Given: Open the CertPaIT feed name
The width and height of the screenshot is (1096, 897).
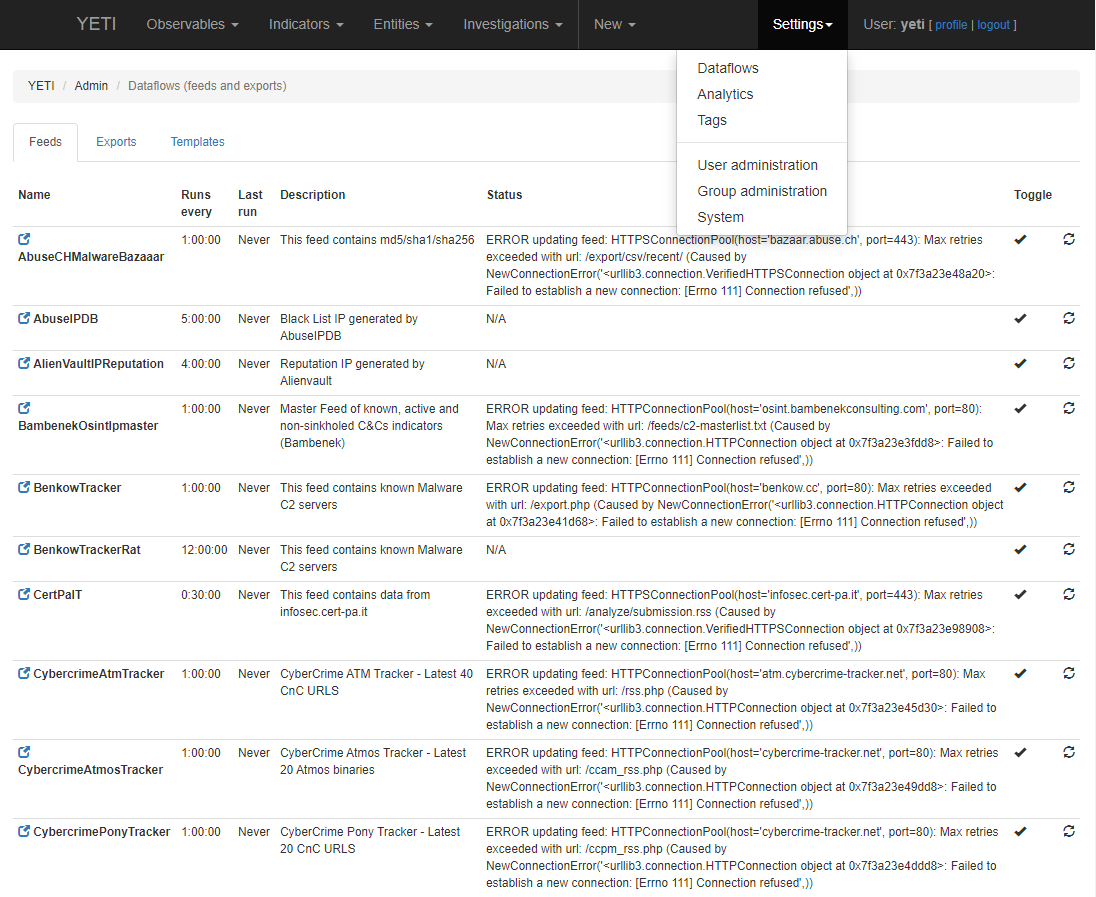Looking at the screenshot, I should coord(57,594).
